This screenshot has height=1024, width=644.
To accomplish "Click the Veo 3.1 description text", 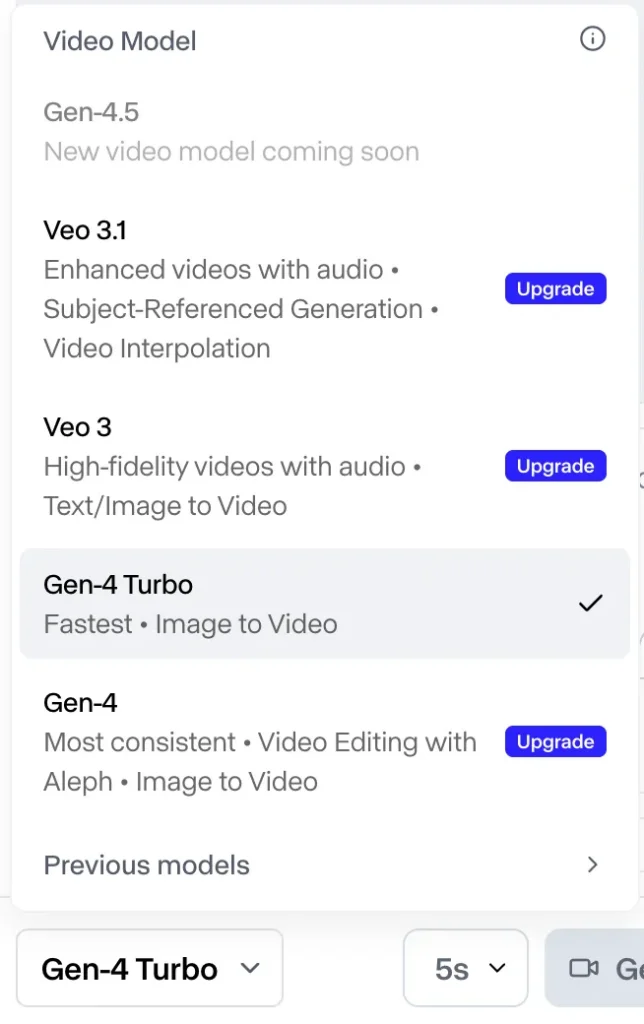I will 242,309.
